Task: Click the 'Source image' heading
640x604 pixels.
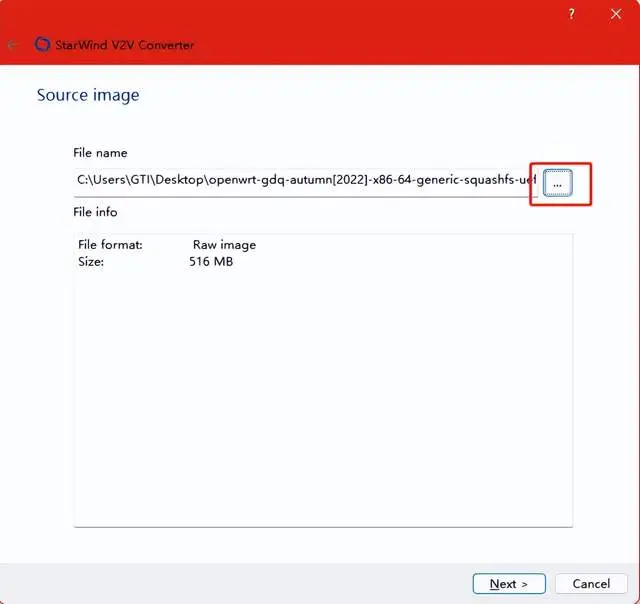Action: pos(88,95)
